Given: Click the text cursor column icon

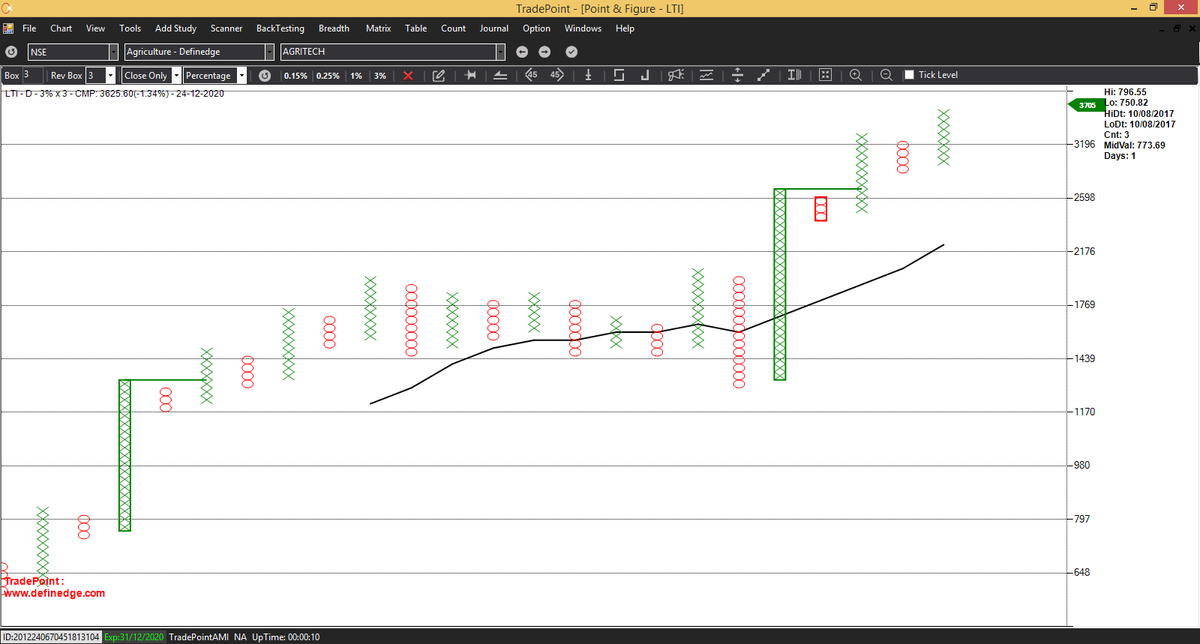Looking at the screenshot, I should click(x=795, y=75).
